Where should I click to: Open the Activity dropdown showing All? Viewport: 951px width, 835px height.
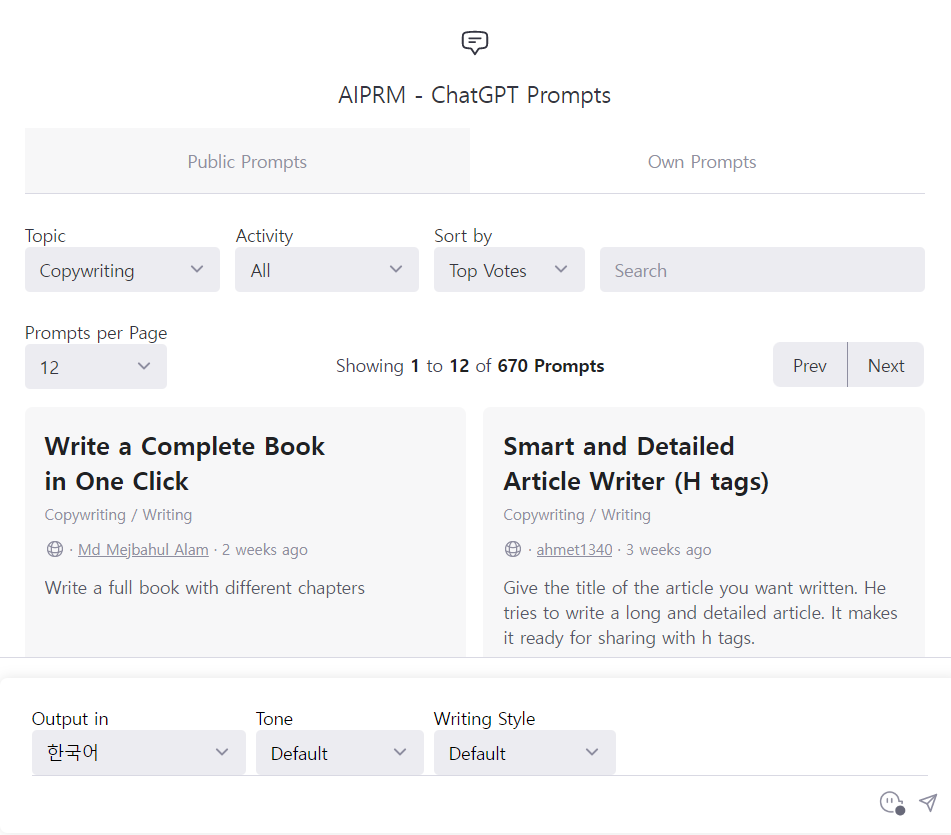(x=326, y=270)
